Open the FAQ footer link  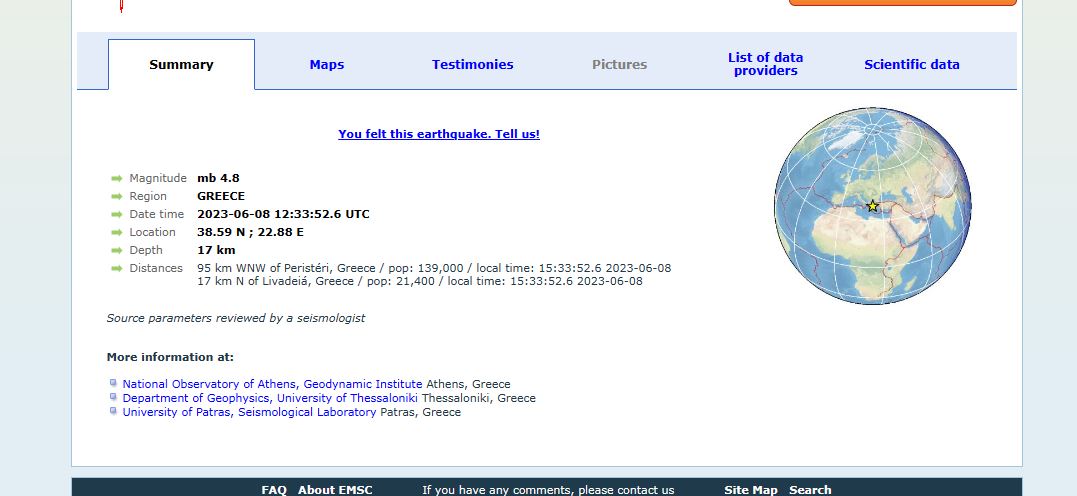(x=274, y=490)
